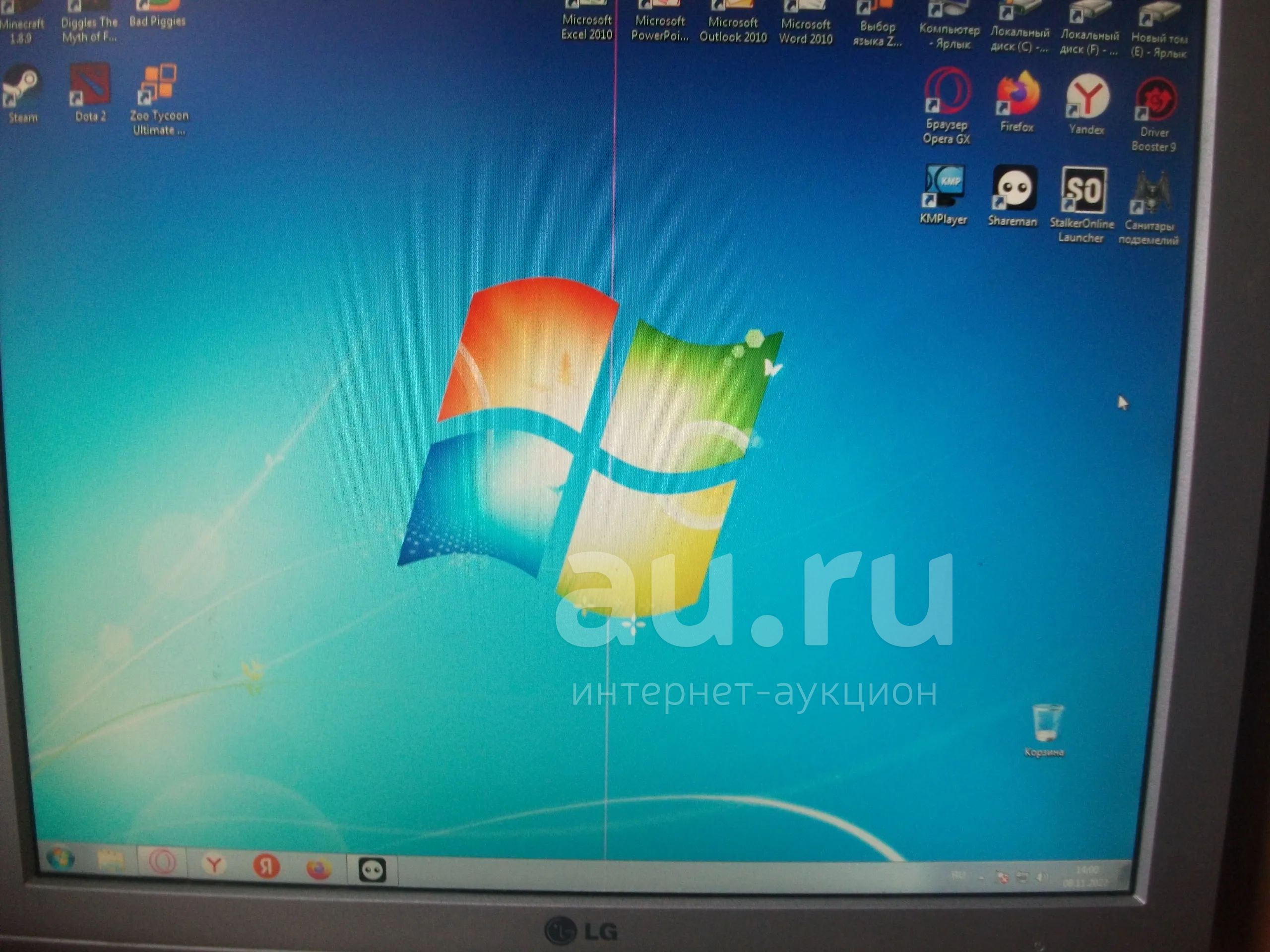Viewport: 1270px width, 952px height.
Task: Select the Корзина recycle bin icon
Action: [1045, 730]
